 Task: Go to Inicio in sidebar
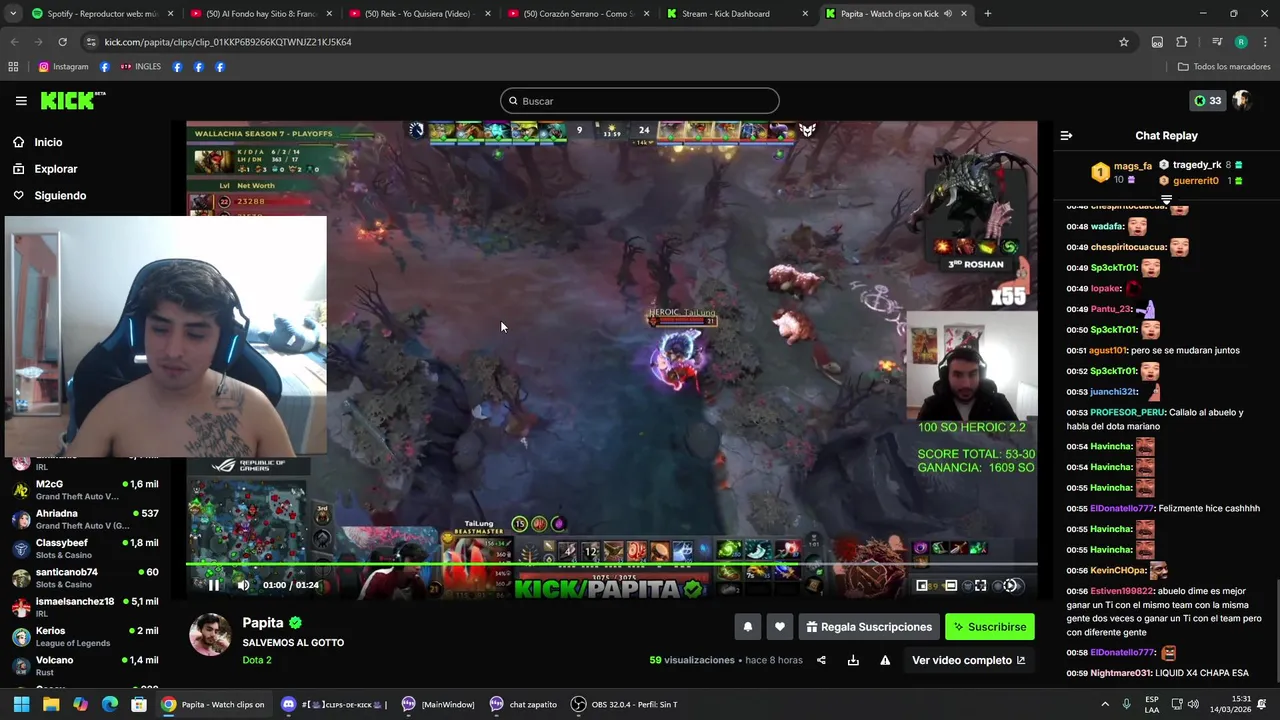click(x=48, y=142)
